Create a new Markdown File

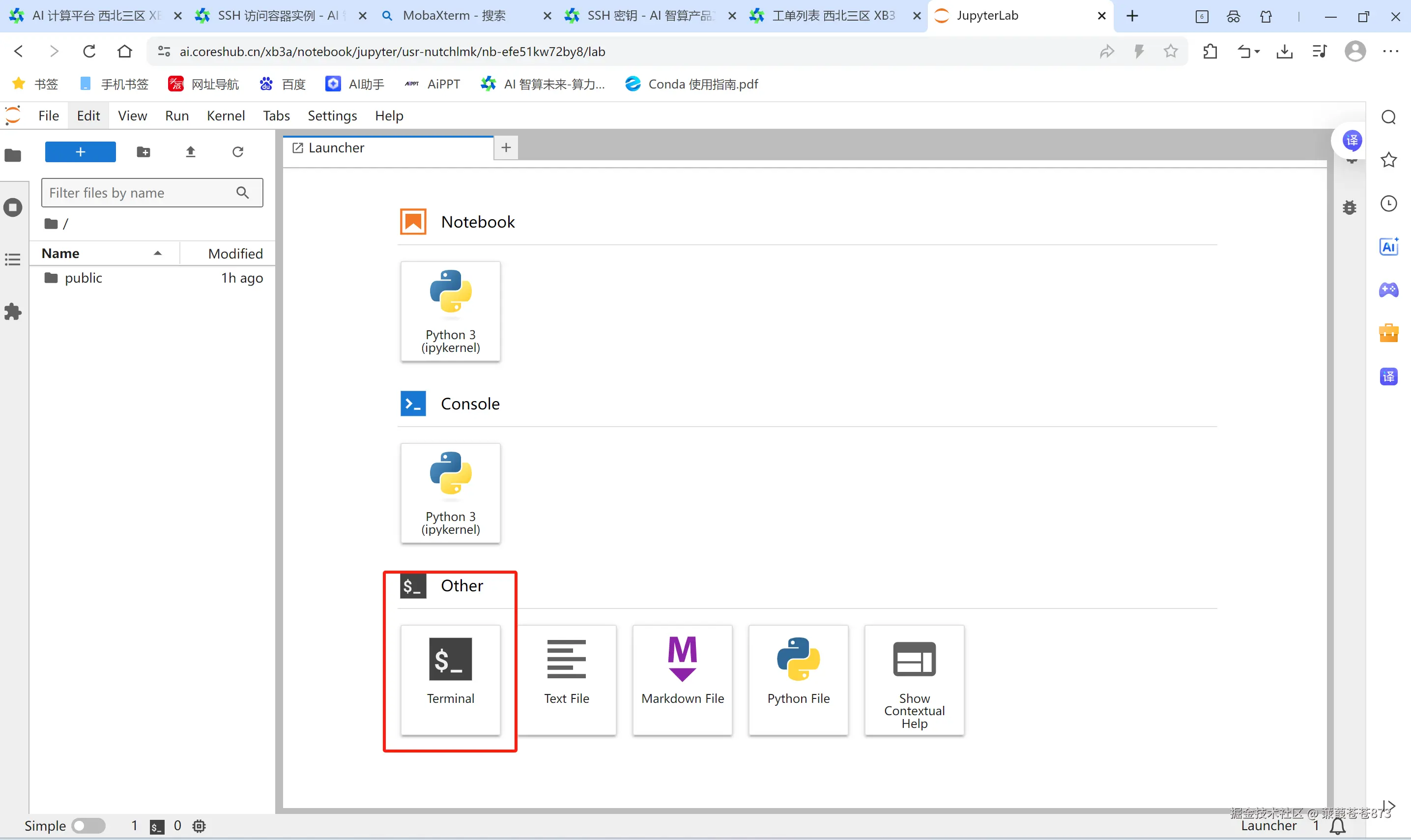(x=682, y=679)
